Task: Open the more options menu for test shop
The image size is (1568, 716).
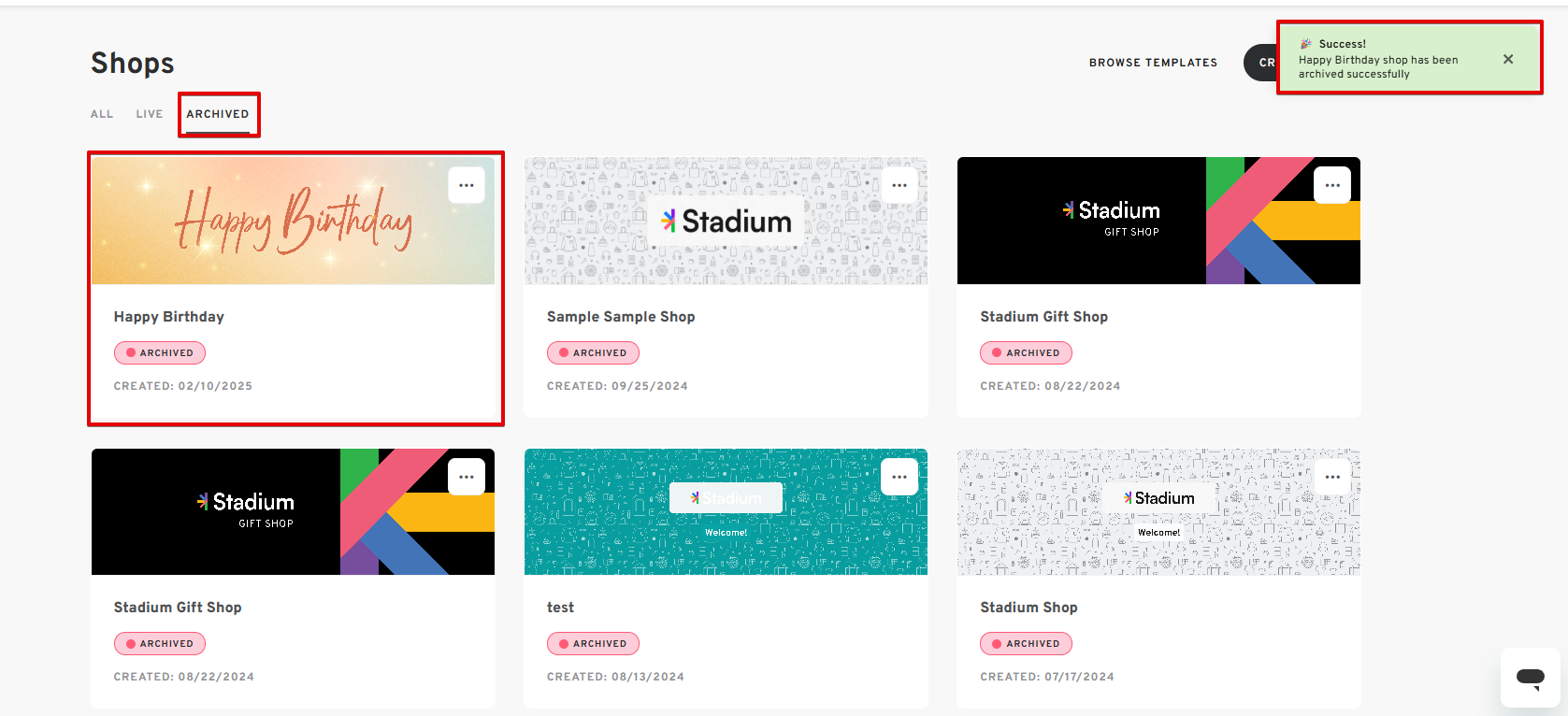Action: 899,477
